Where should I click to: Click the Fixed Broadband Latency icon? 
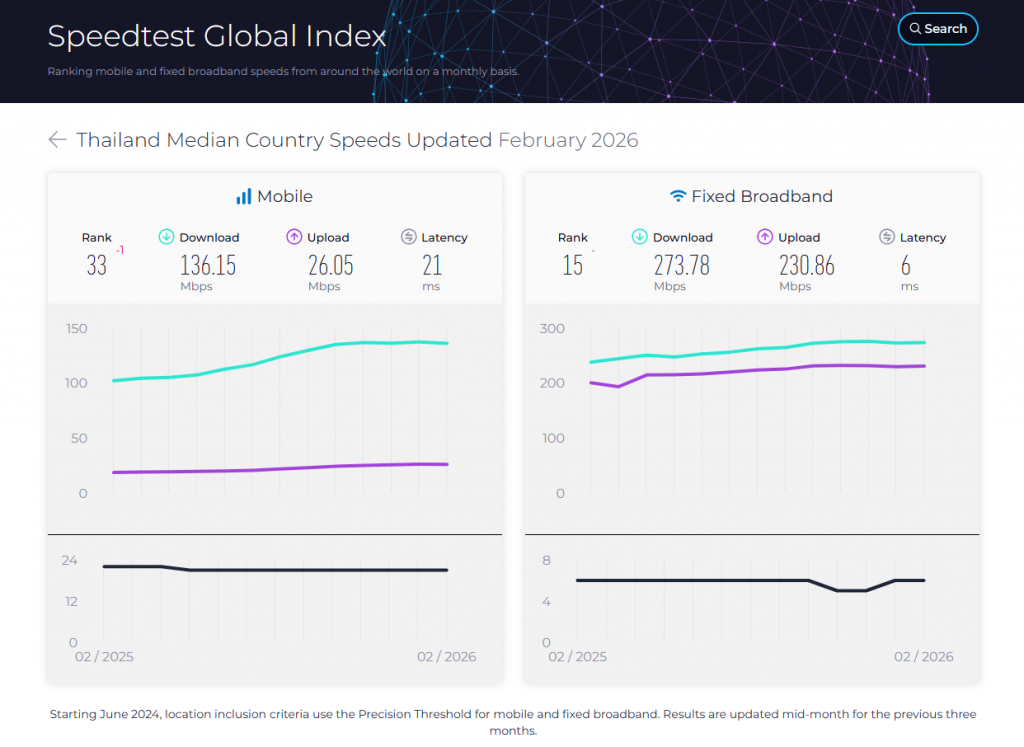coord(887,237)
